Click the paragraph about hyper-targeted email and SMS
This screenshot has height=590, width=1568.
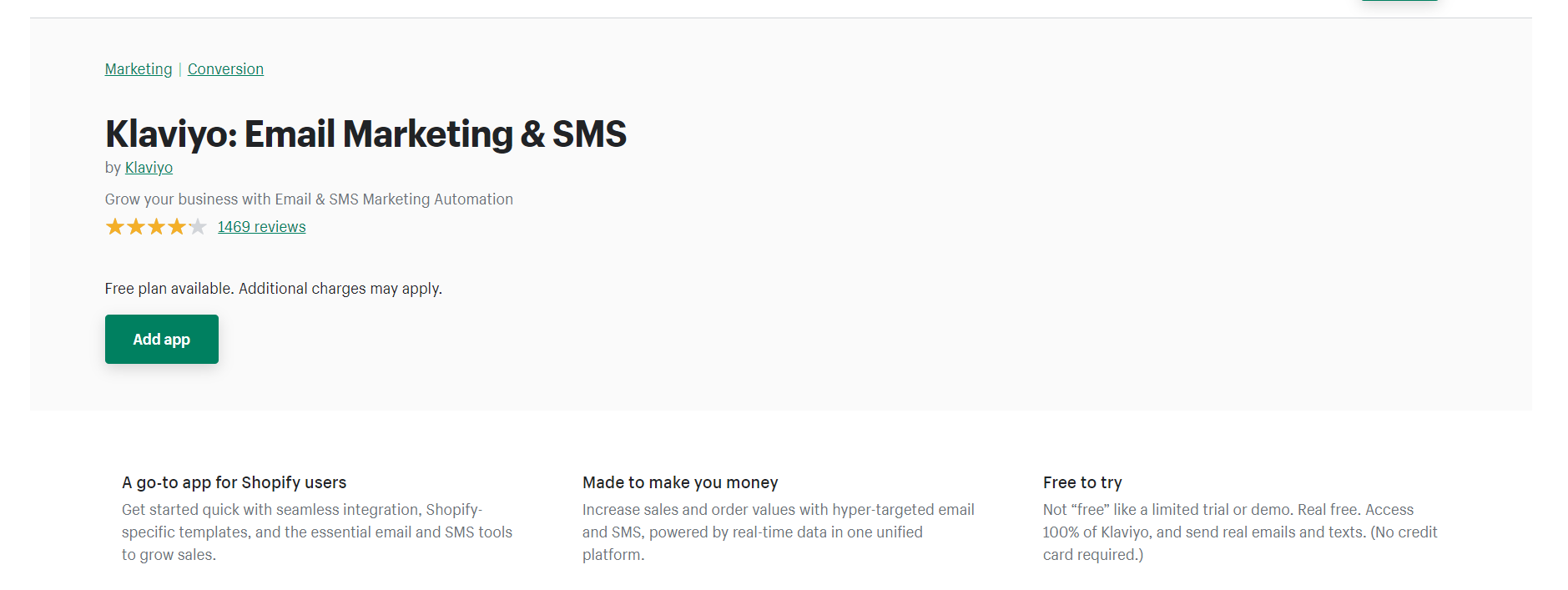tap(778, 532)
